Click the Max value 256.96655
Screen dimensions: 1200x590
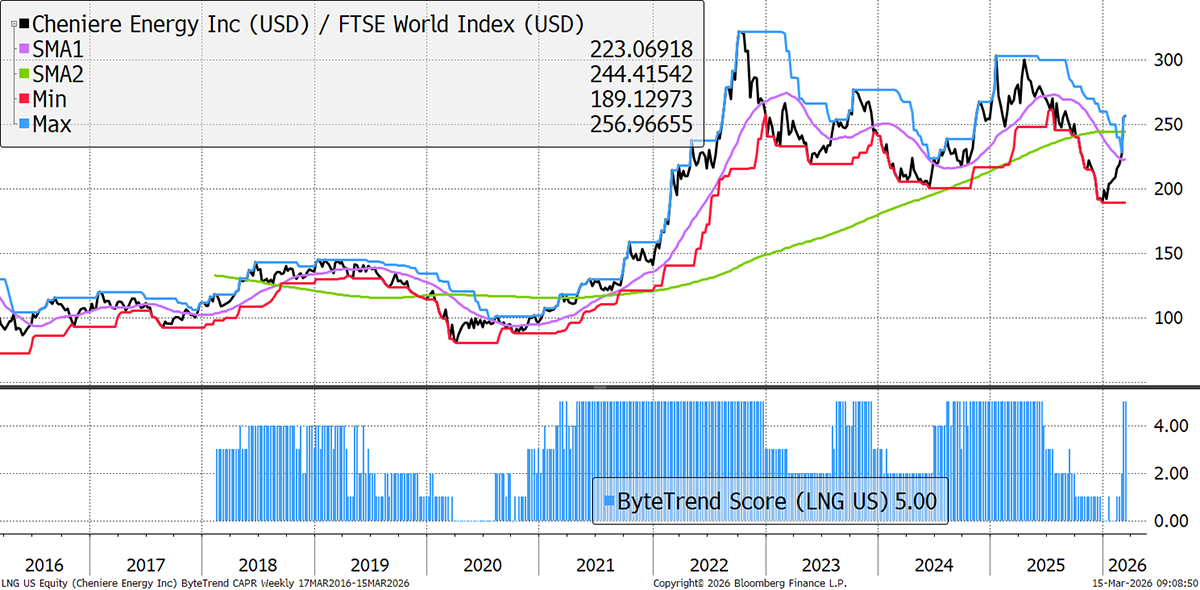(640, 124)
